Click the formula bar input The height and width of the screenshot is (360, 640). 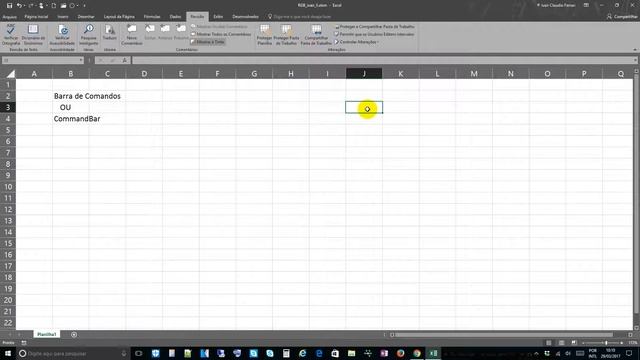tap(382, 60)
